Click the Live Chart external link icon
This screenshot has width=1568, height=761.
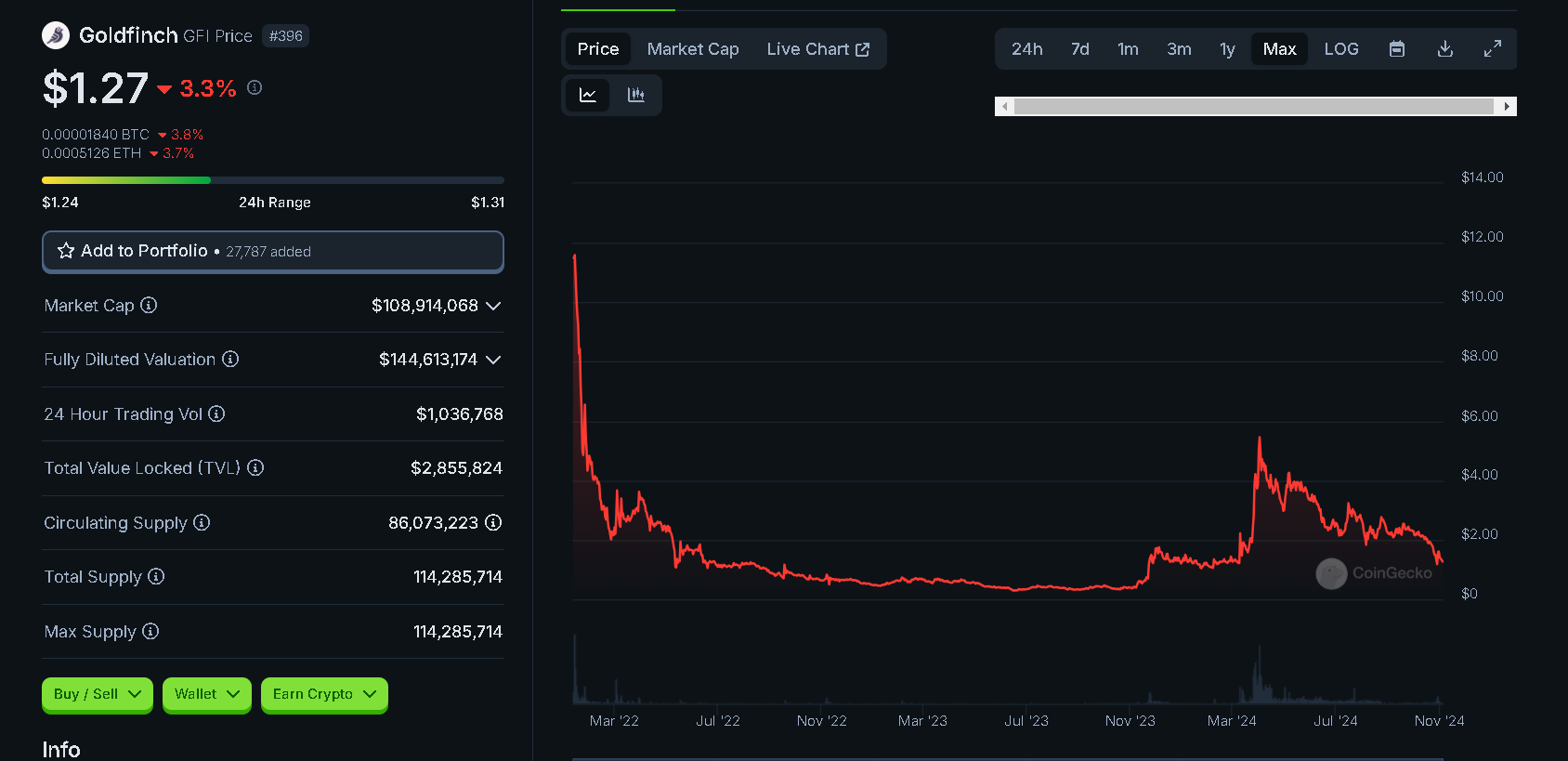point(863,49)
